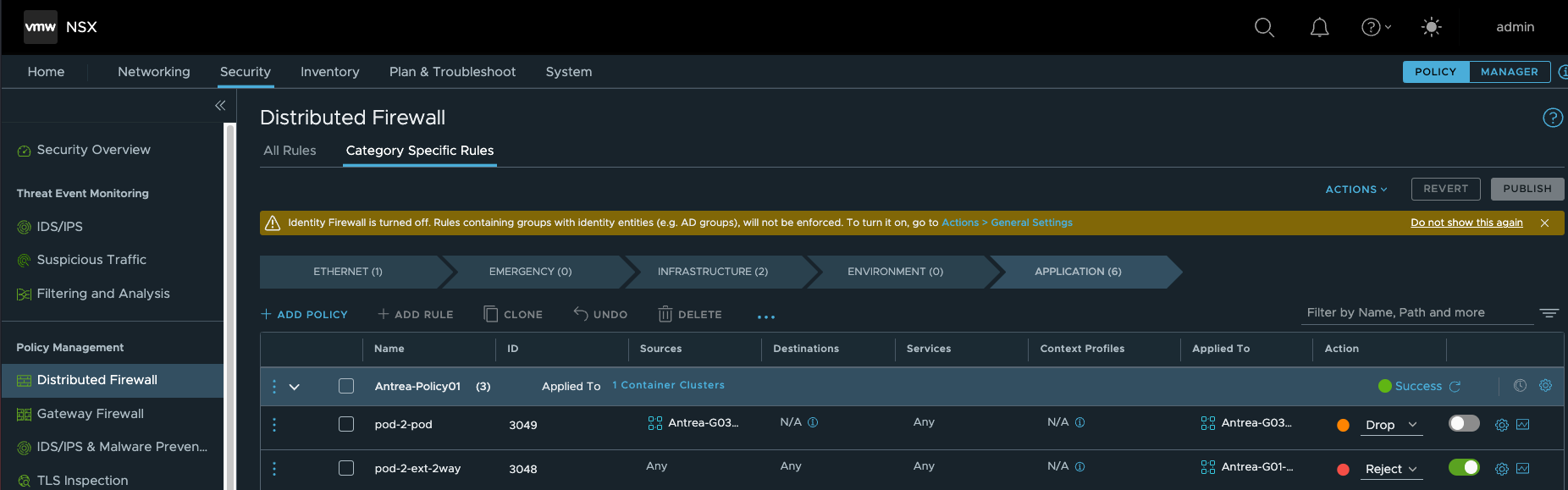Screen dimensions: 1568x490
Task: Toggle light/dark theme sun icon
Action: coord(1431,27)
